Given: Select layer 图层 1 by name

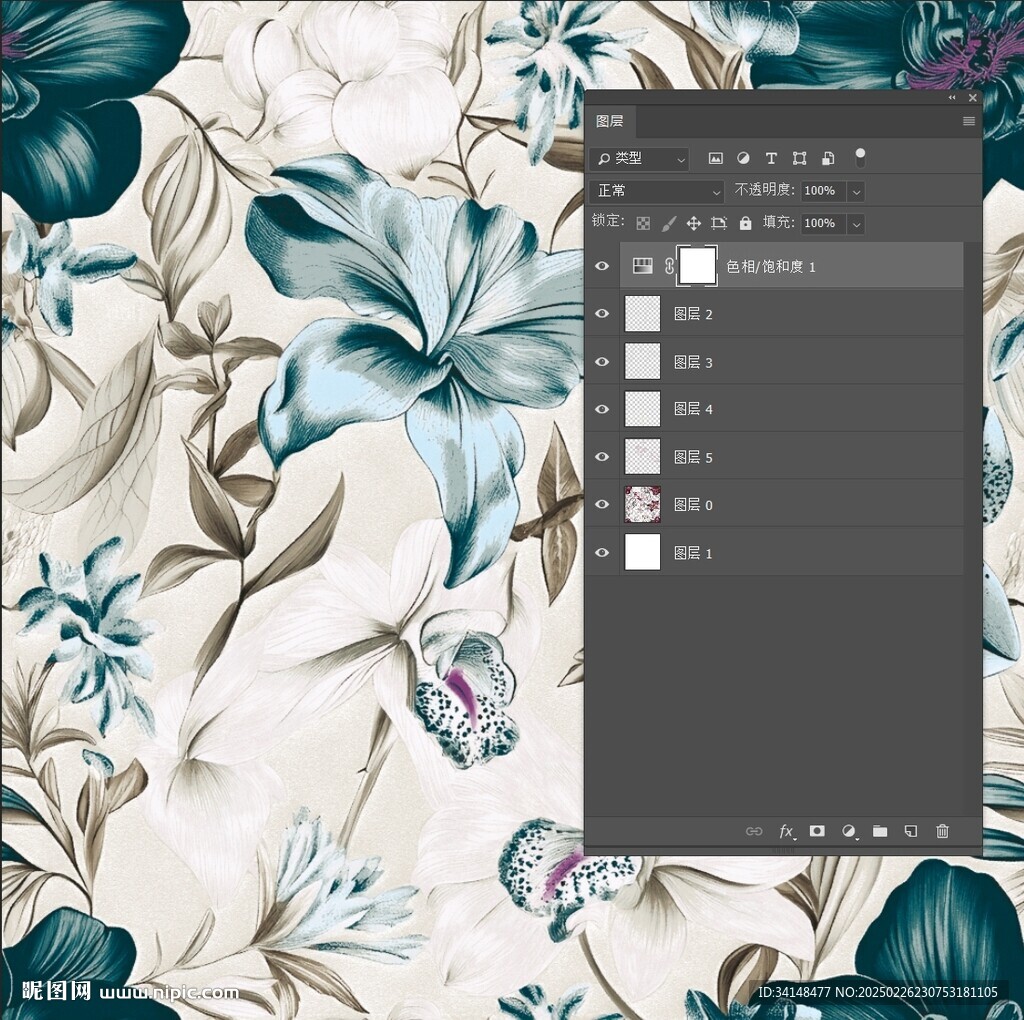Looking at the screenshot, I should (x=693, y=553).
